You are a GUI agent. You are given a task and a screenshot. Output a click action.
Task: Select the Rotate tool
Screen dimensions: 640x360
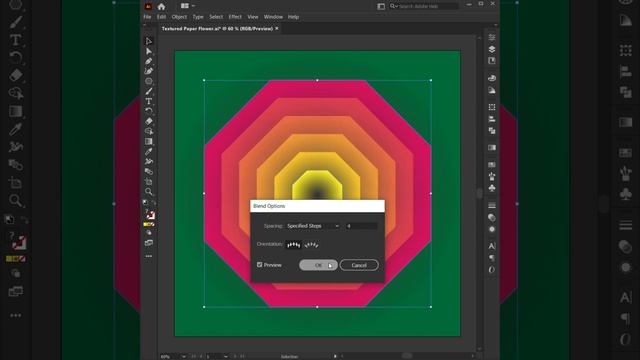(x=149, y=111)
